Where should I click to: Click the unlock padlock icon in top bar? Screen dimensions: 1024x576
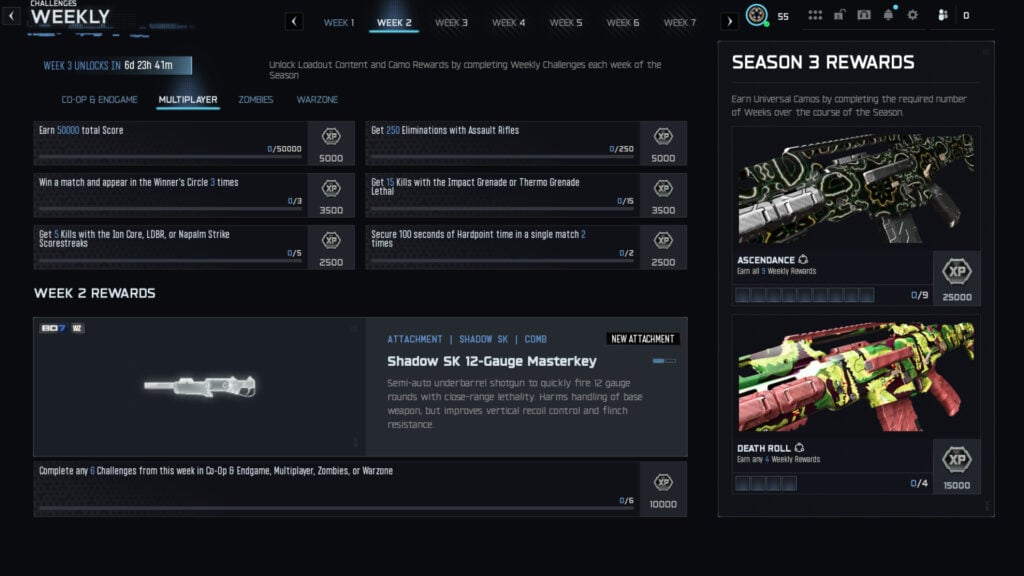click(840, 15)
